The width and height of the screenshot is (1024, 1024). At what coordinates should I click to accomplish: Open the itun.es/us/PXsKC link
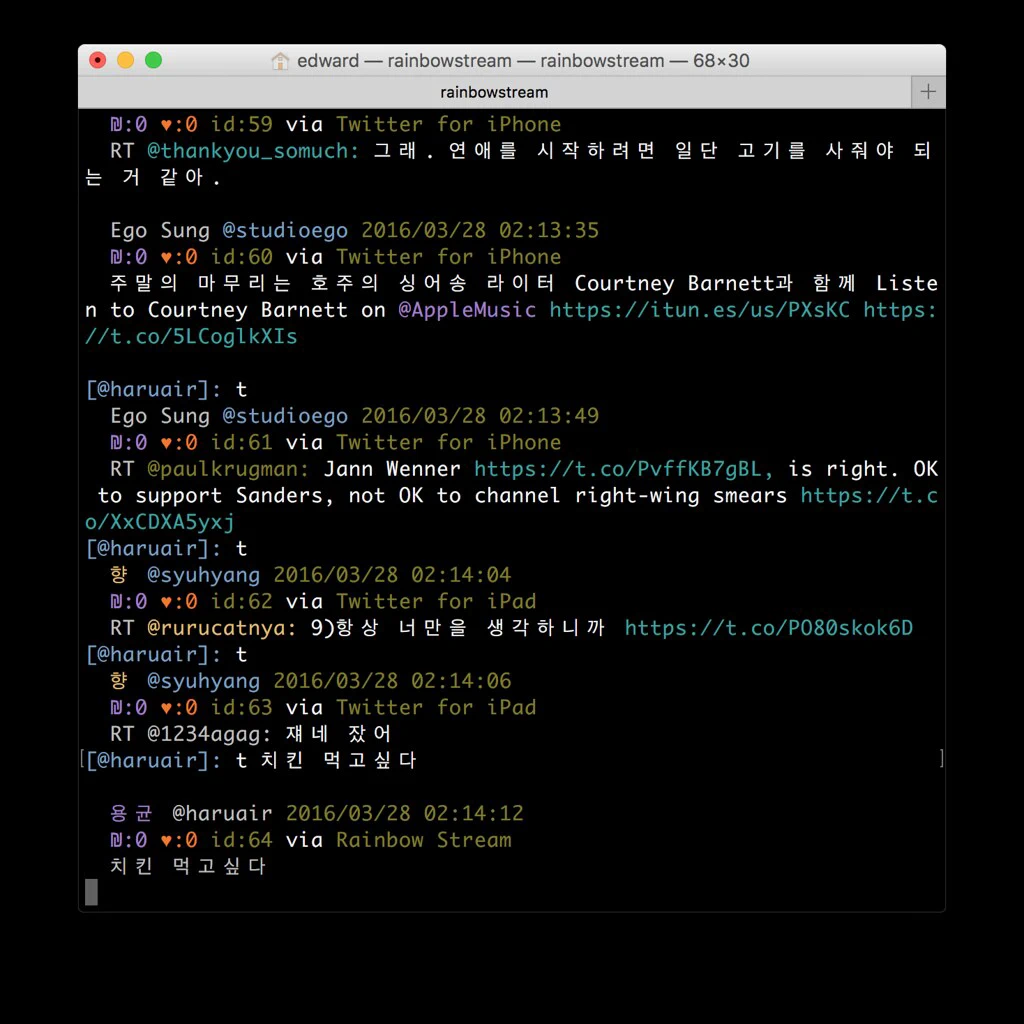click(699, 310)
